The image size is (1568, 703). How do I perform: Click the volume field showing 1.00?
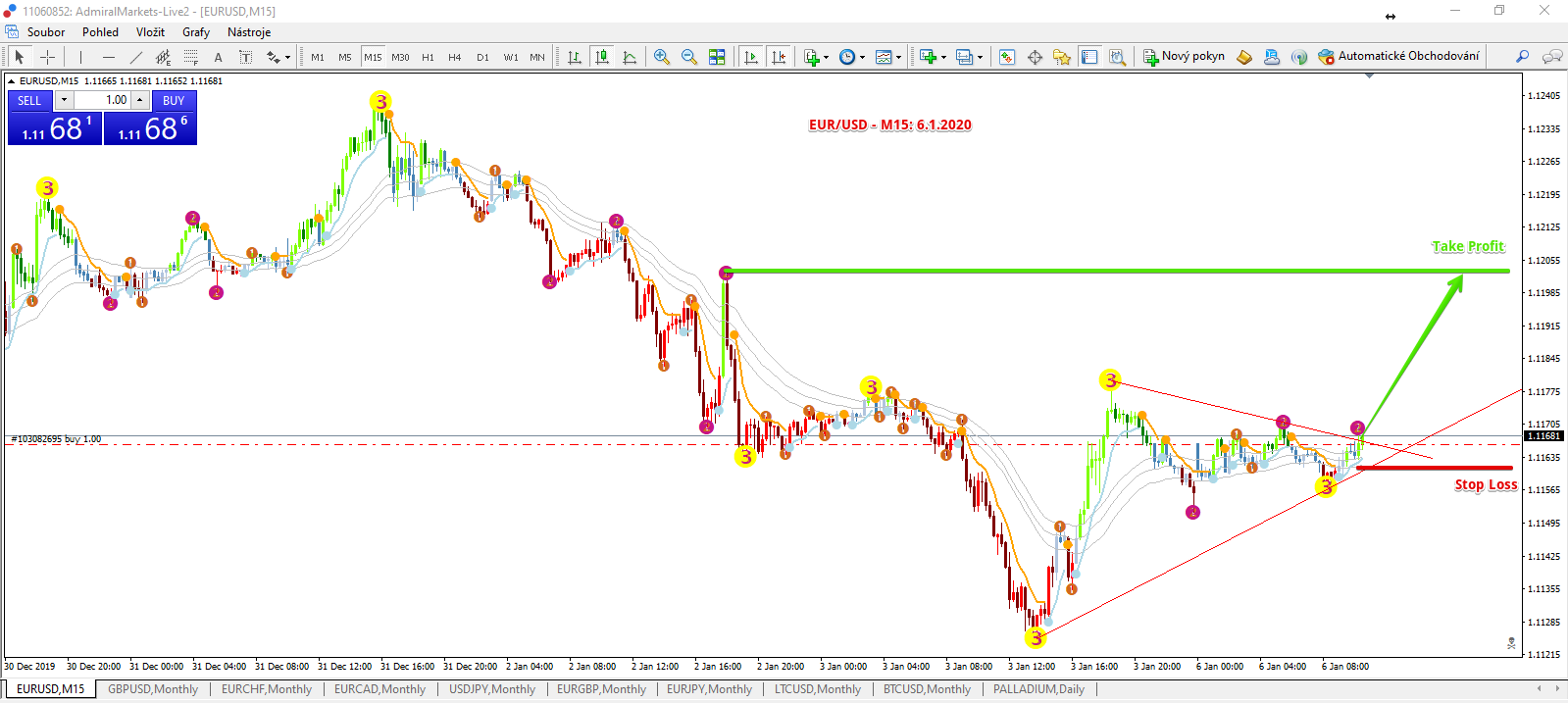[102, 100]
